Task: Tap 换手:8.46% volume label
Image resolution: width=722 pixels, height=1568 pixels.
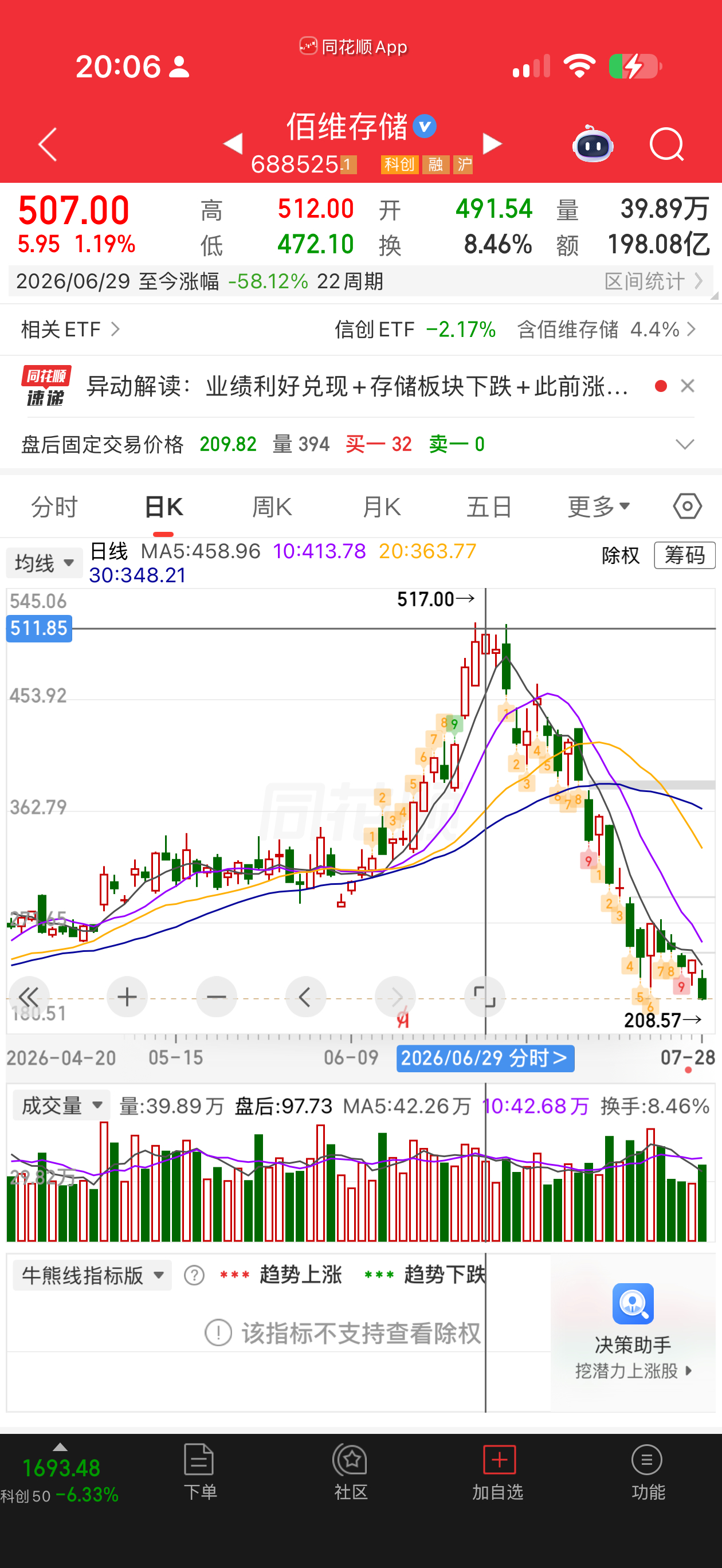Action: coord(655,1106)
